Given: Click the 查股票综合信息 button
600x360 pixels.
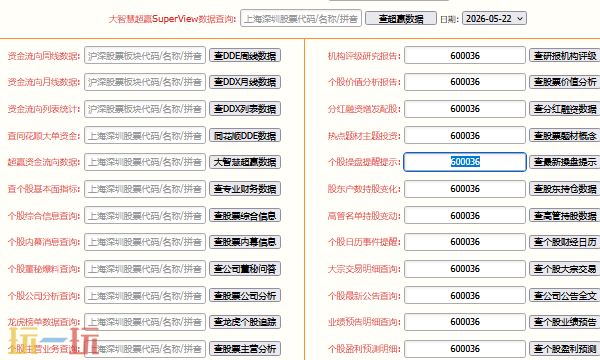Looking at the screenshot, I should click(245, 216).
